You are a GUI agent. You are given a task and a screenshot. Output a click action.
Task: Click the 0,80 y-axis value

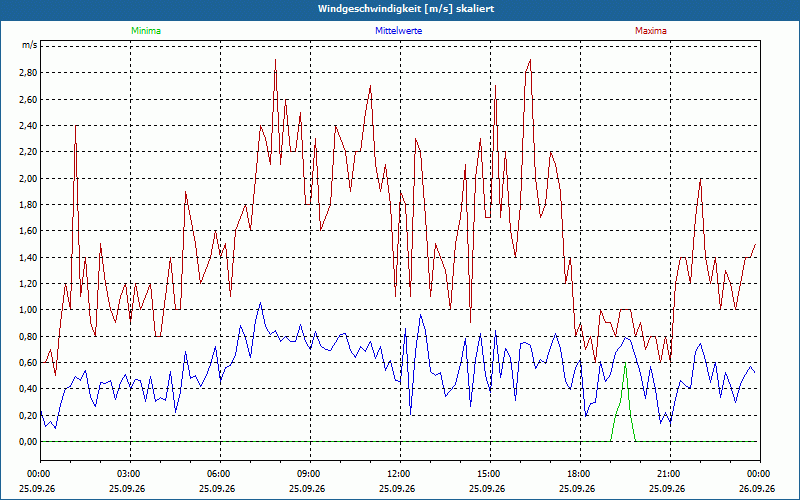(x=29, y=336)
